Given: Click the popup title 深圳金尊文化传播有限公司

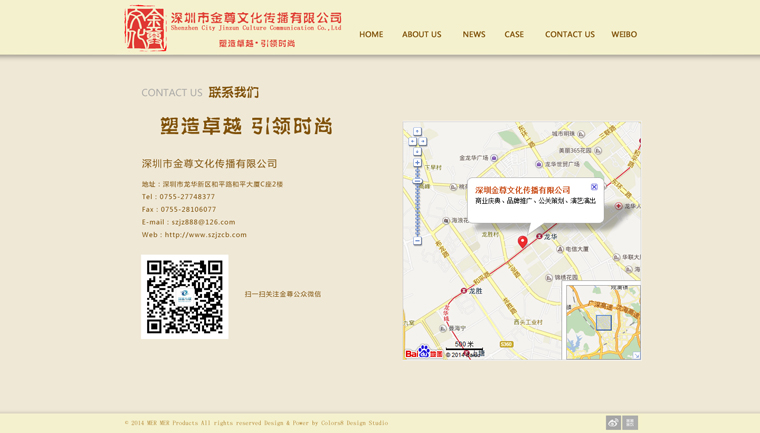Looking at the screenshot, I should click(x=522, y=190).
